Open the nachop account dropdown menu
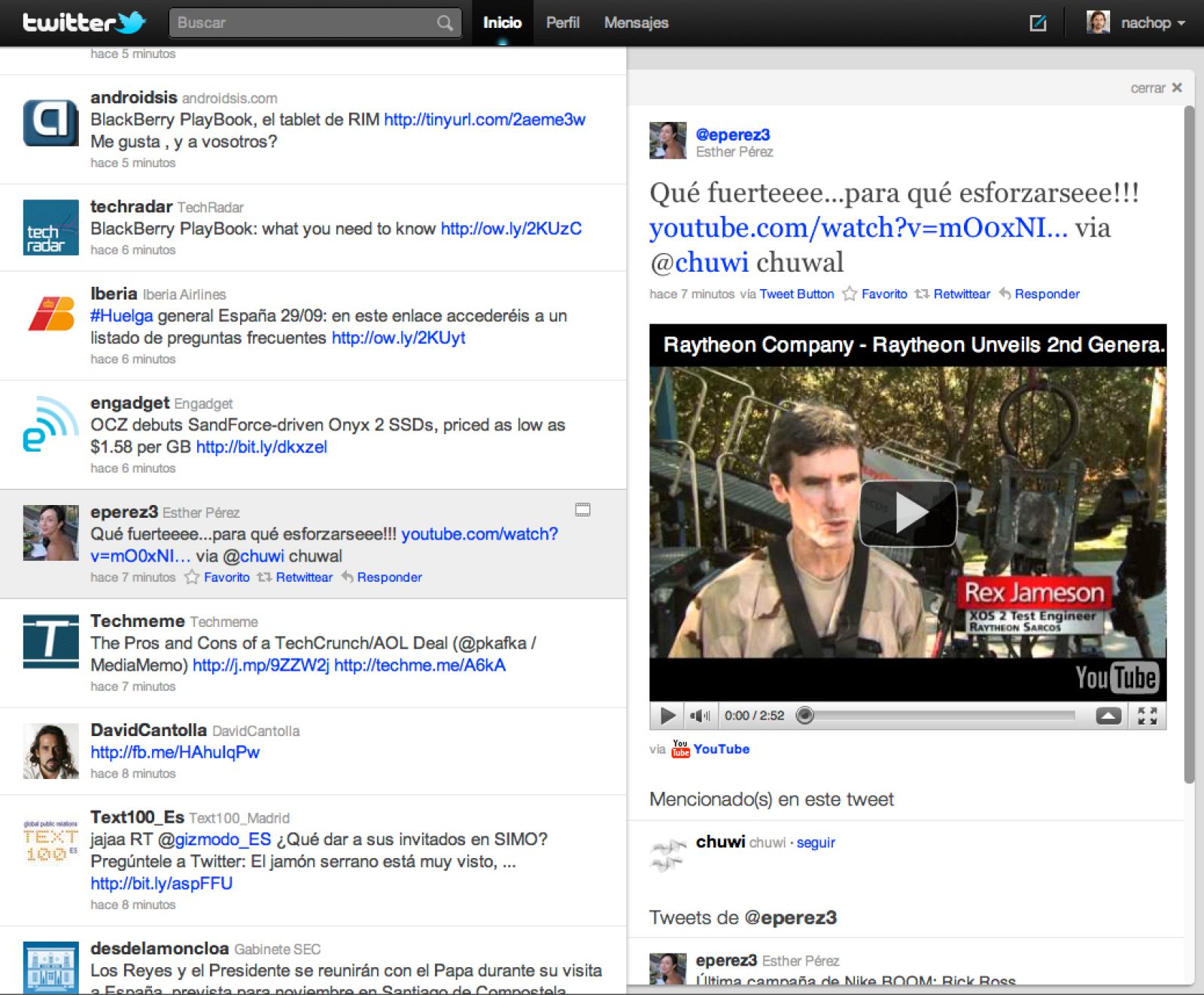This screenshot has width=1204, height=995. (x=1147, y=23)
